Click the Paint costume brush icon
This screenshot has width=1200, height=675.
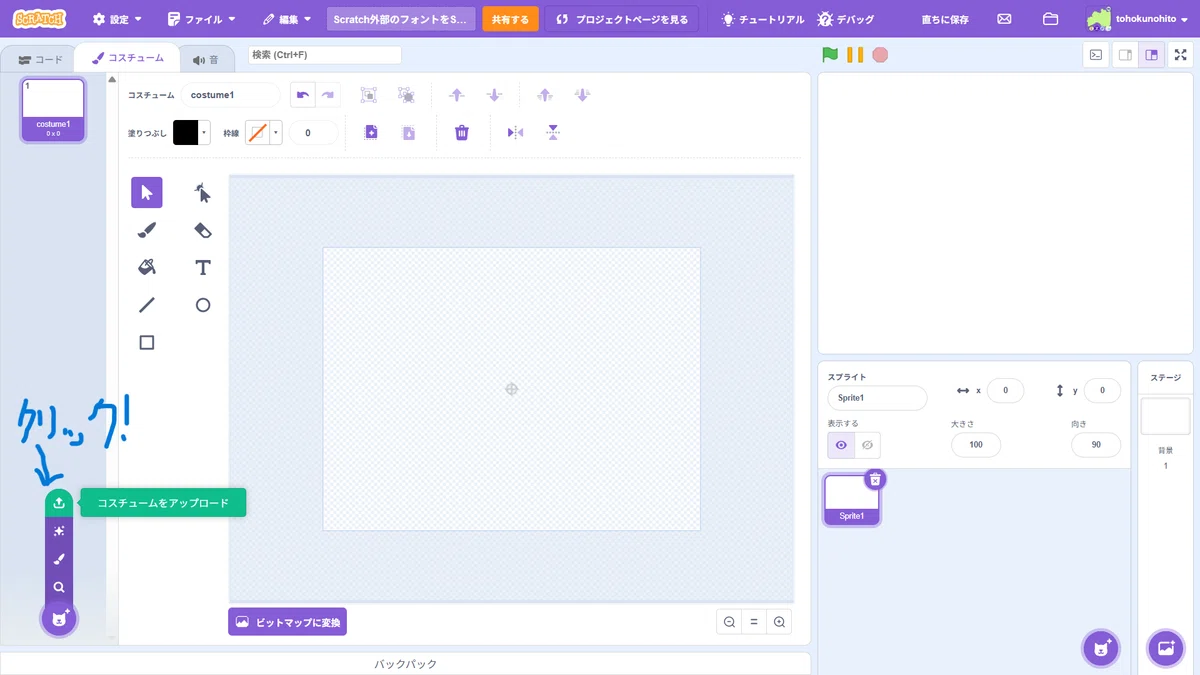point(59,559)
